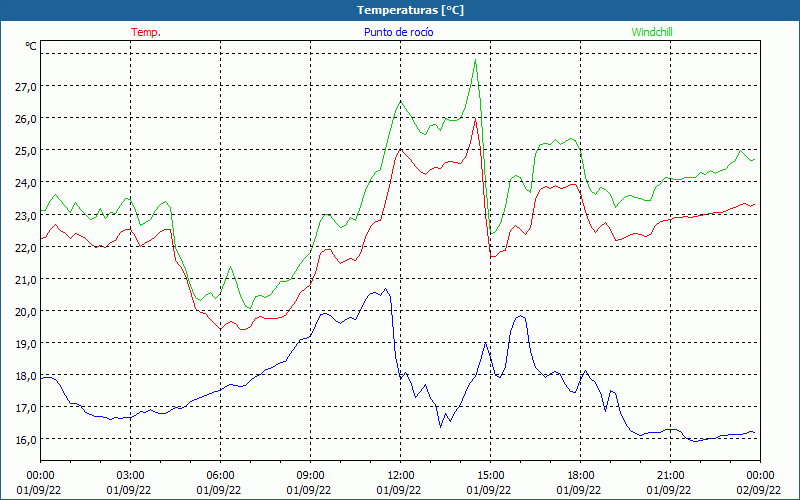Screen dimensions: 800x500
Task: Click the 06:00 time axis label
Action: coord(220,476)
